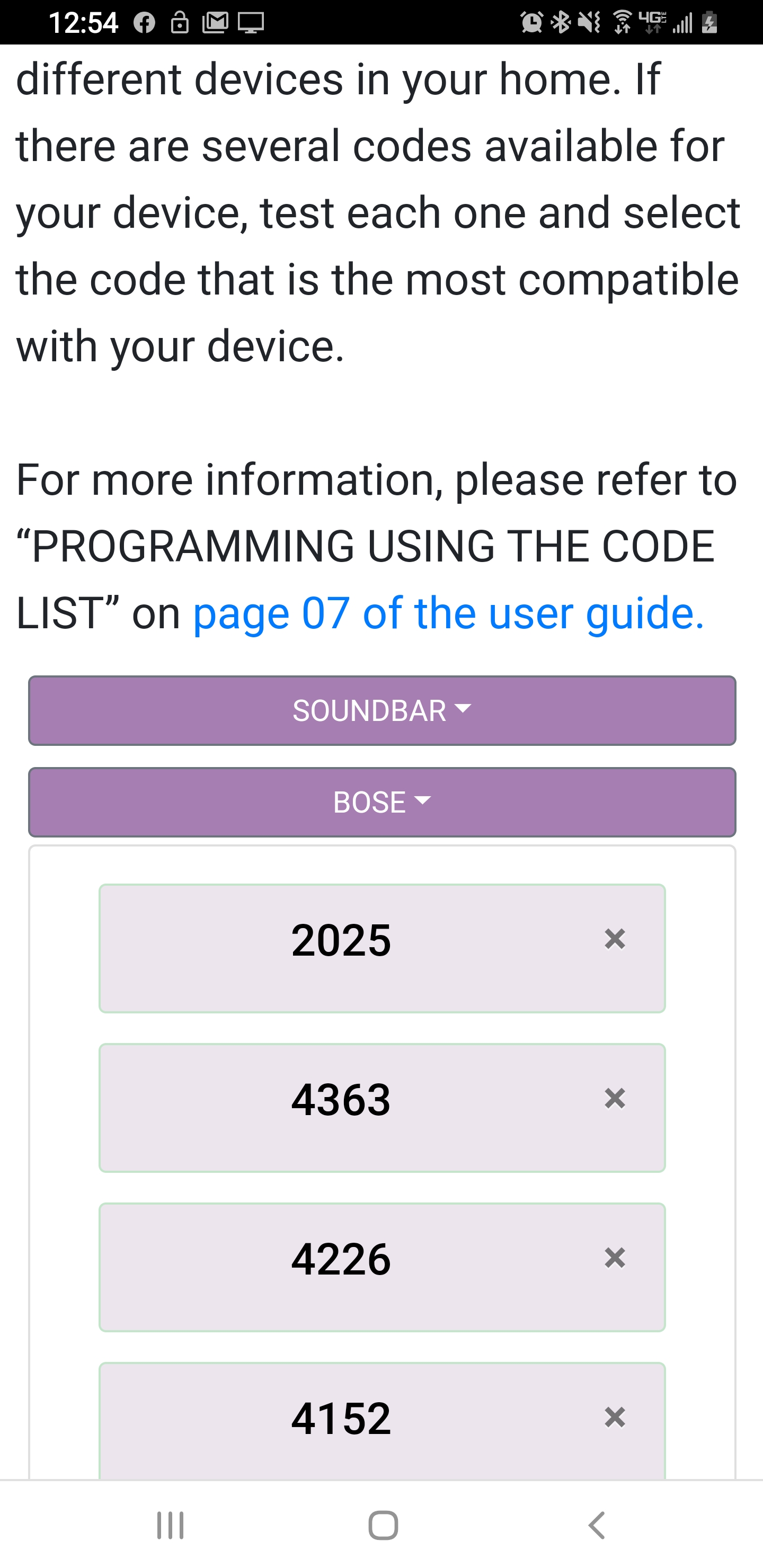Select the 2025 code box
Screen dimensions: 763x1568
tap(341, 947)
